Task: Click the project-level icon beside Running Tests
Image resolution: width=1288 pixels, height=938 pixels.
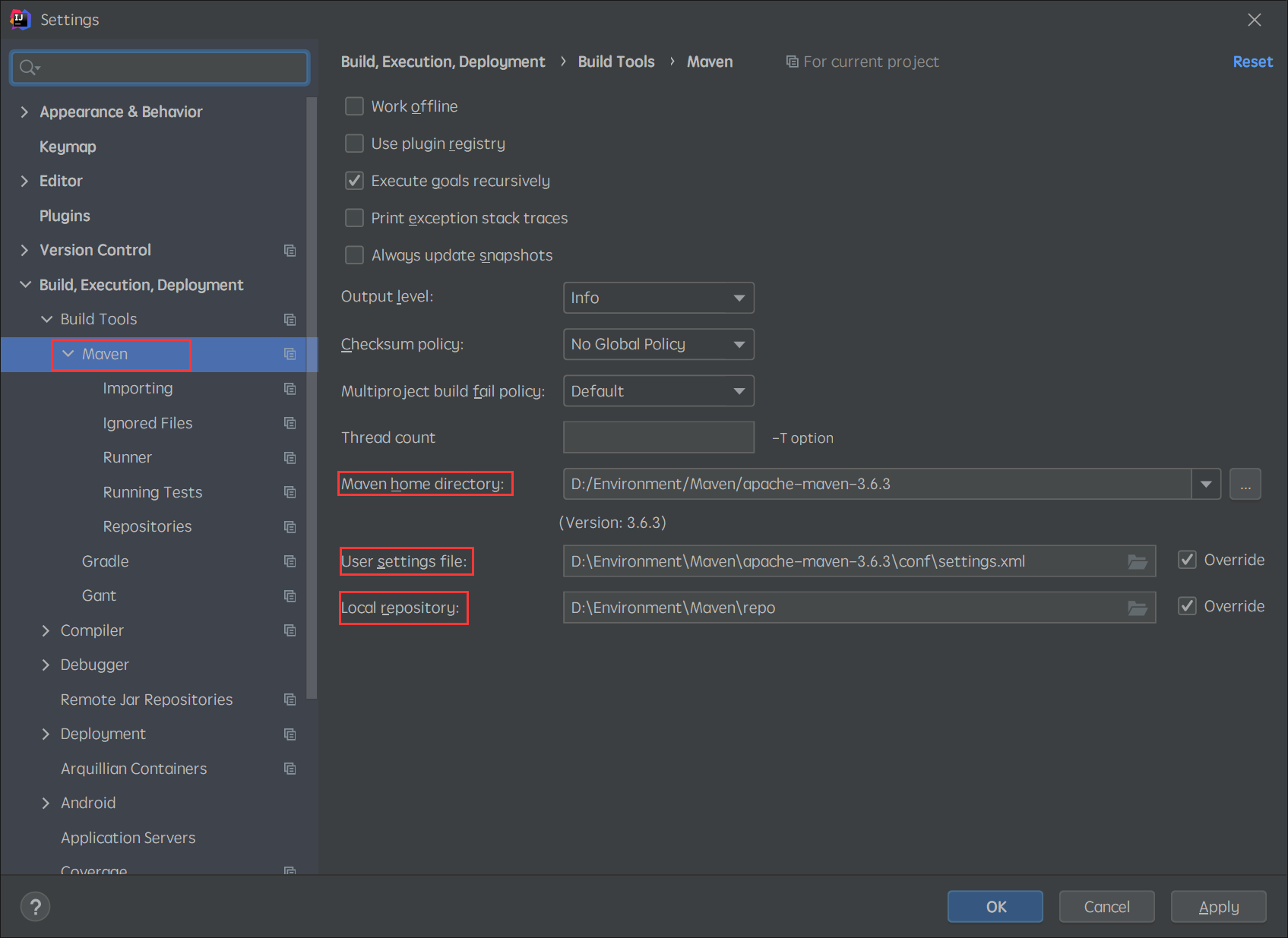Action: tap(290, 492)
